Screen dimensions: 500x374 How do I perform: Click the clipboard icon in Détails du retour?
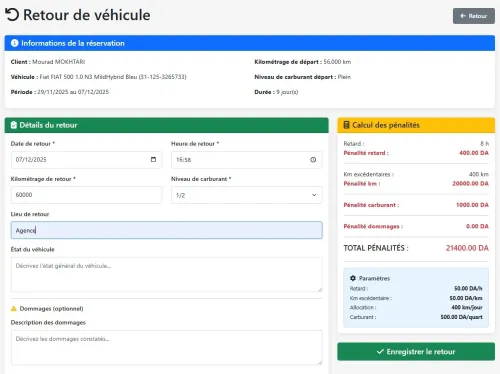point(14,125)
